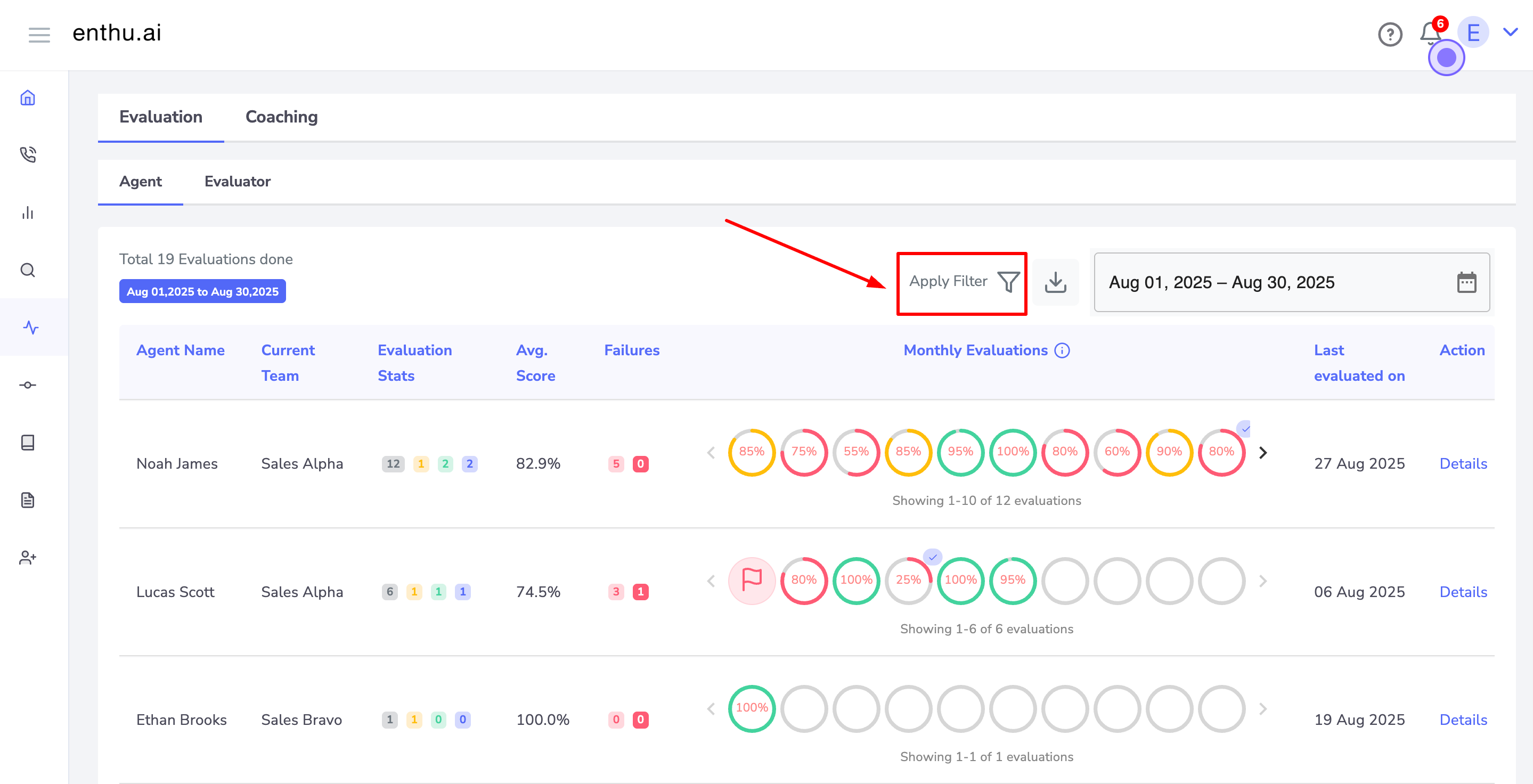The width and height of the screenshot is (1533, 784).
Task: Click Apply Filter funnel button
Action: click(964, 282)
